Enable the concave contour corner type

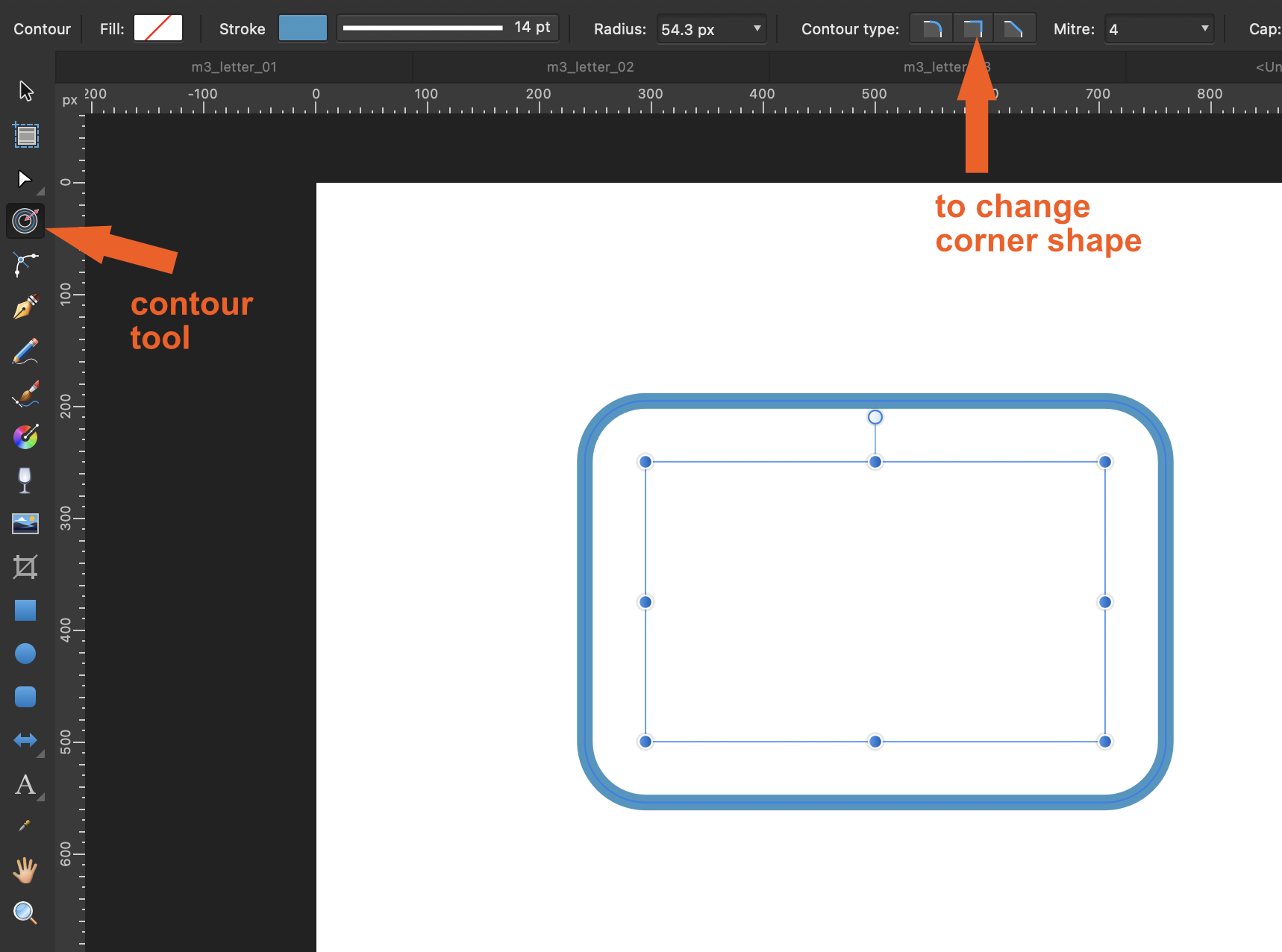coord(1014,28)
